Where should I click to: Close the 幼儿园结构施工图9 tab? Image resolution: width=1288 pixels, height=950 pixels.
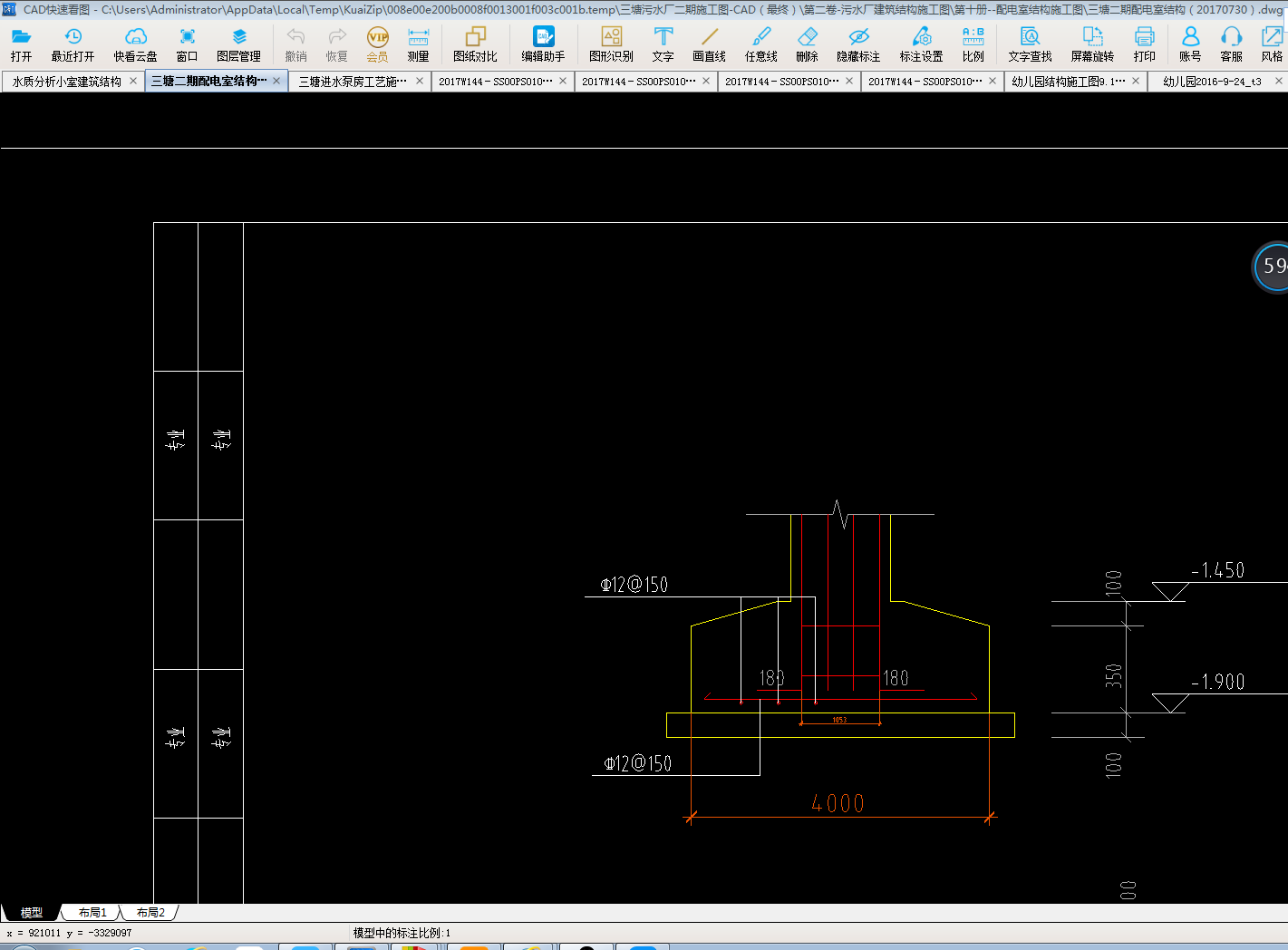click(x=1136, y=81)
